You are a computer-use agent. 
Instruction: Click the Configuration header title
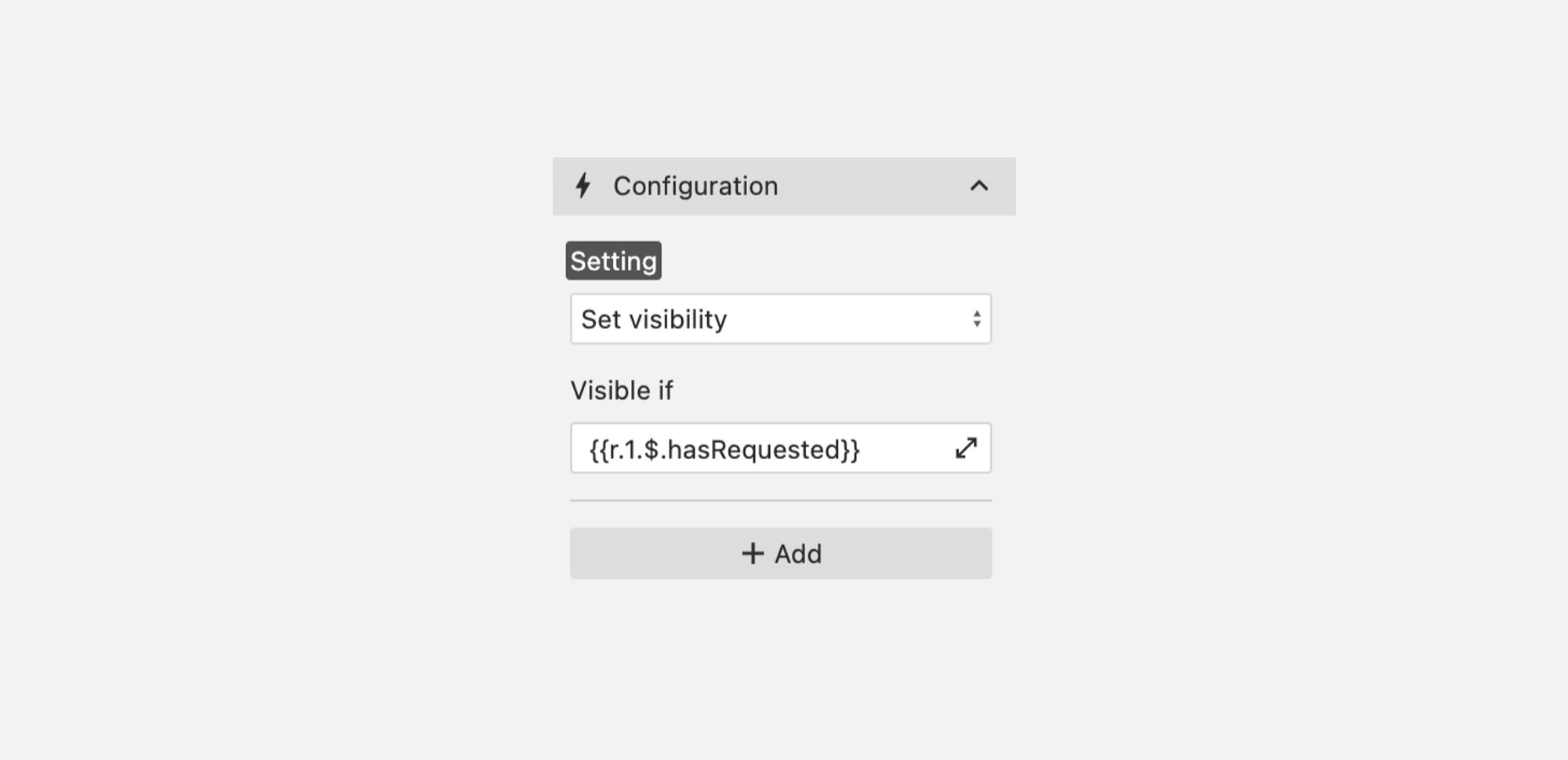695,186
